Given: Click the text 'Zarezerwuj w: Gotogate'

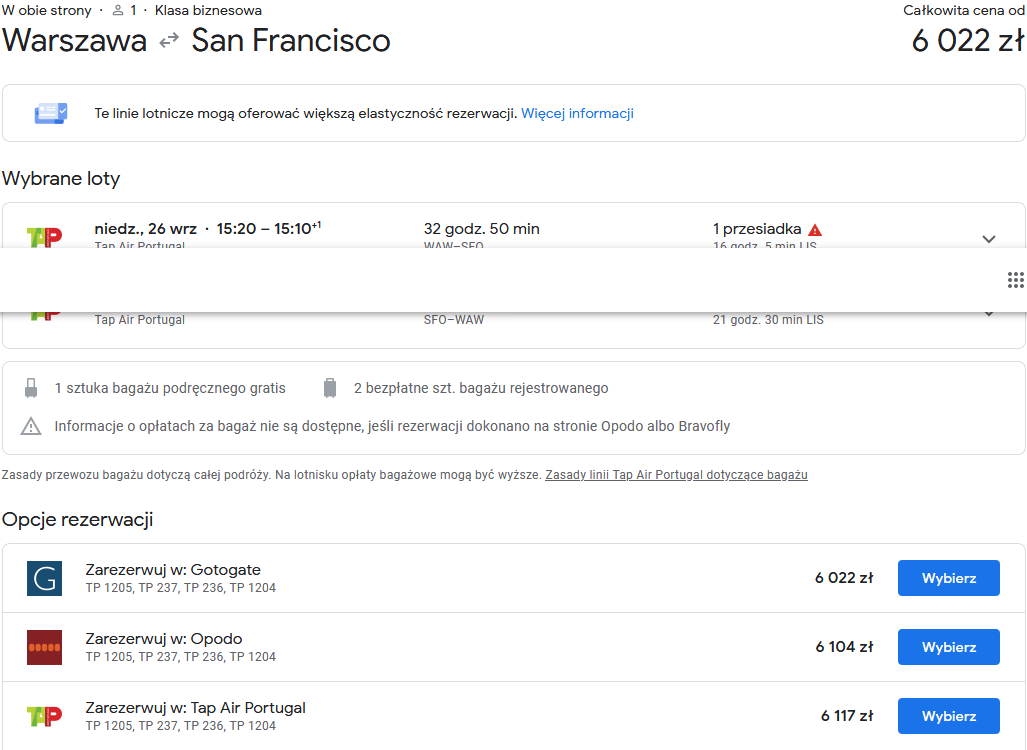Looking at the screenshot, I should tap(173, 570).
